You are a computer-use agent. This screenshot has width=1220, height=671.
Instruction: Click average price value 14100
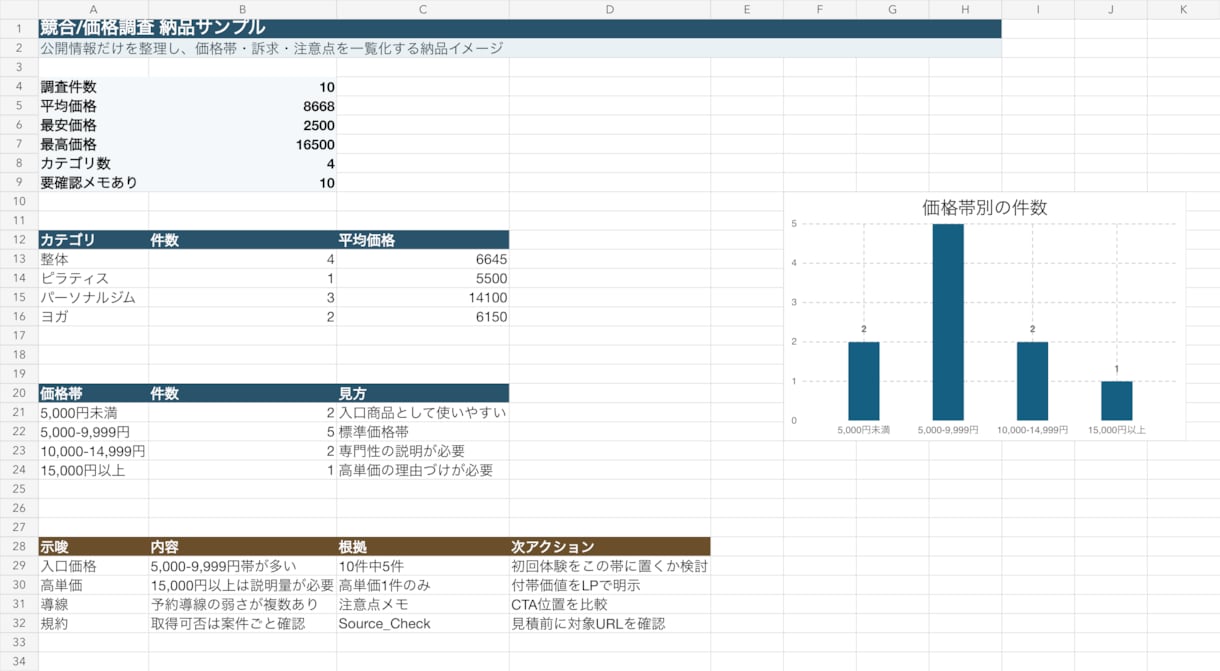(423, 297)
